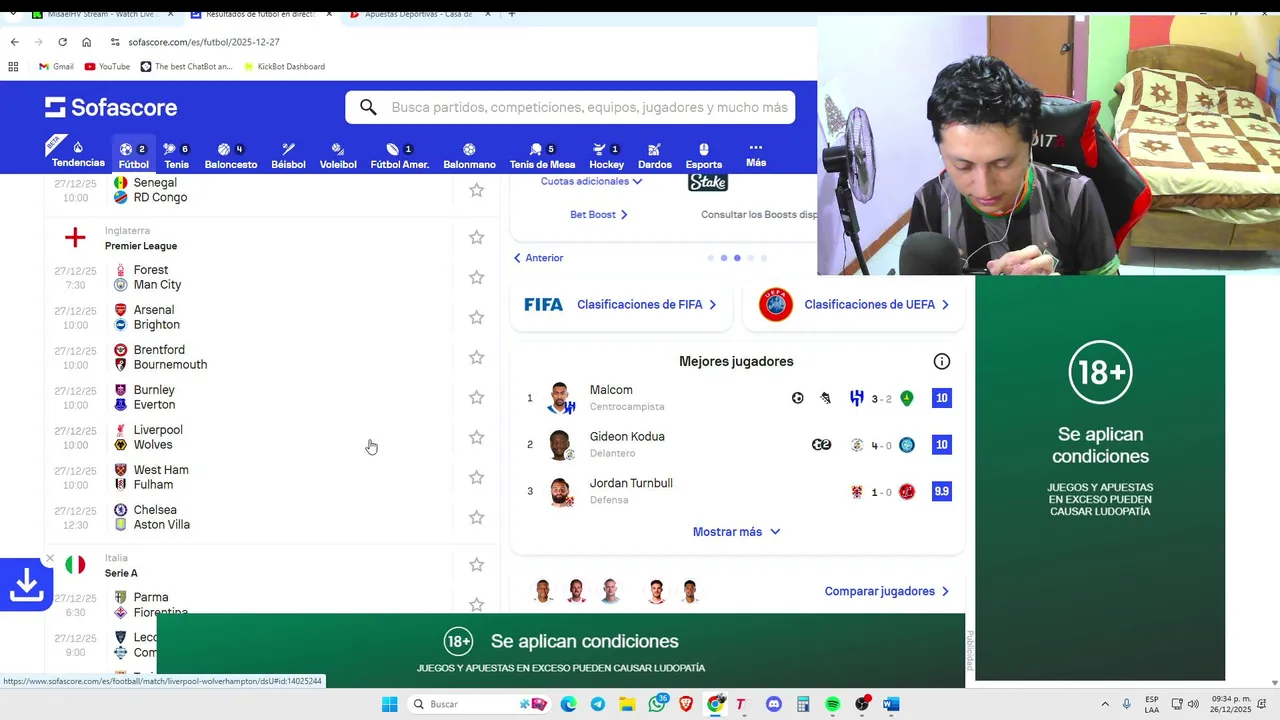Select the Dardos sport icon

654,154
